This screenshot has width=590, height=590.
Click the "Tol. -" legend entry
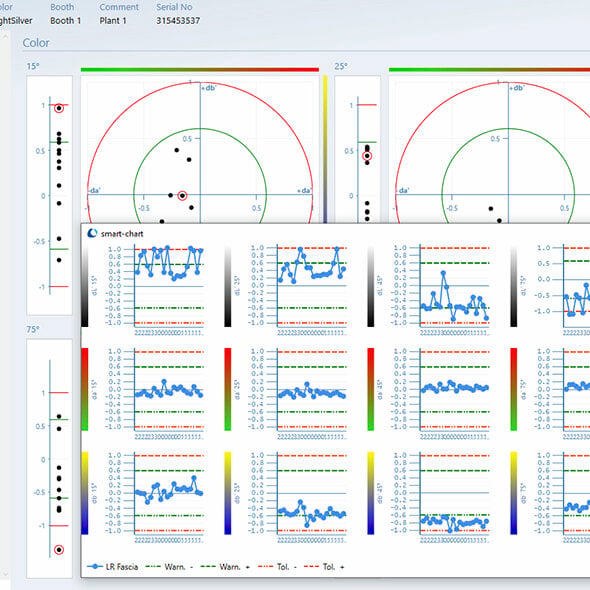[x=277, y=567]
